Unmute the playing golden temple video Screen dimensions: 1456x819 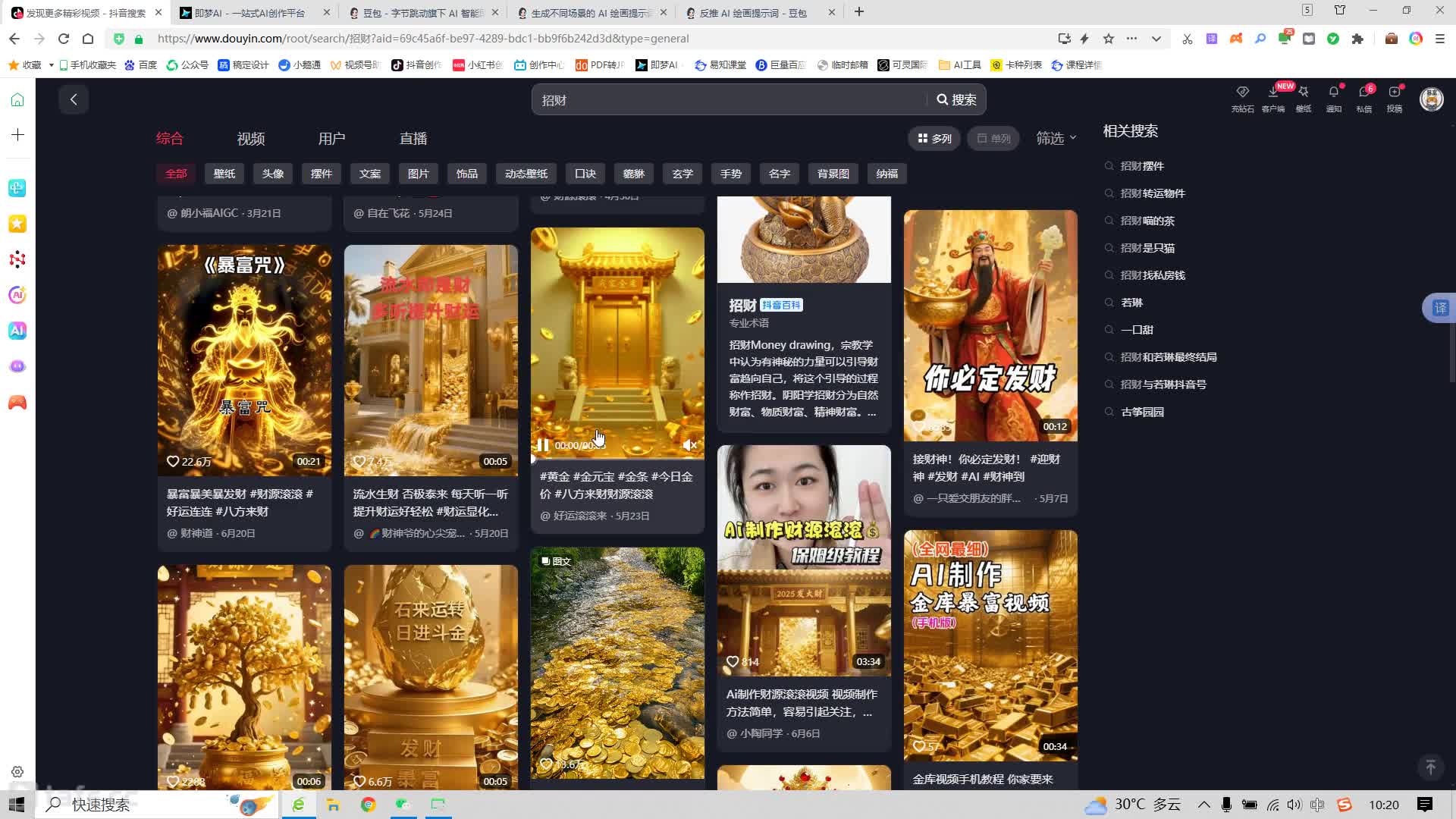689,445
